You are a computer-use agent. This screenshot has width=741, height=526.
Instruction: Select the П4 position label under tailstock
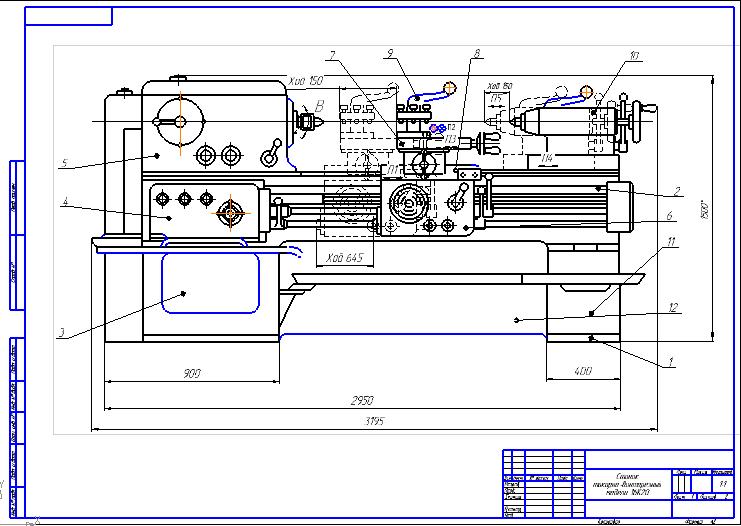(x=546, y=158)
